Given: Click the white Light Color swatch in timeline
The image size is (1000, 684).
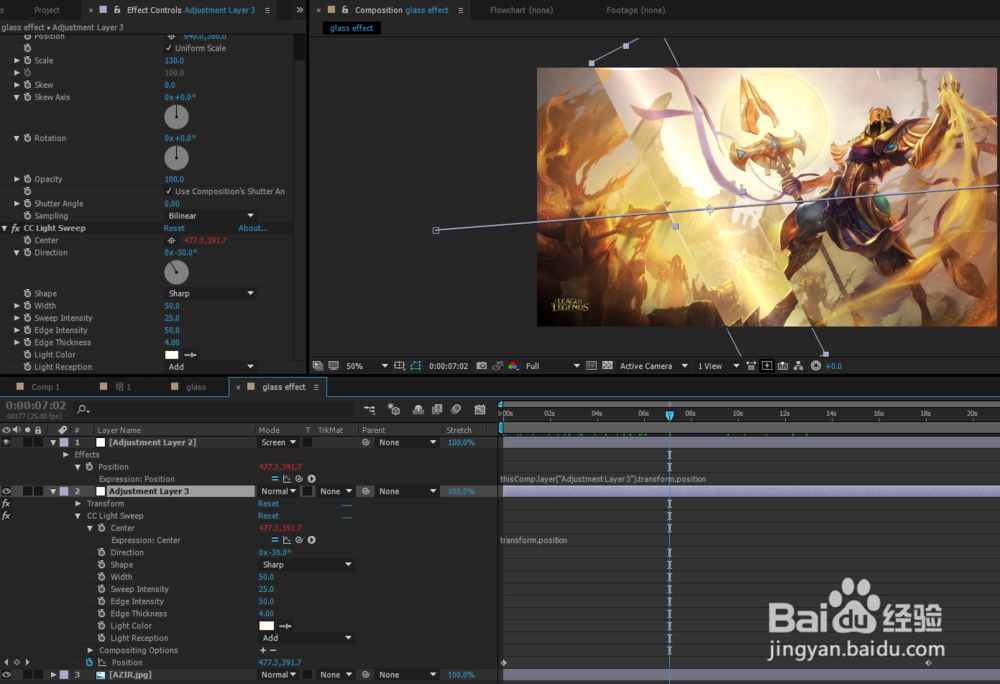Looking at the screenshot, I should click(267, 626).
